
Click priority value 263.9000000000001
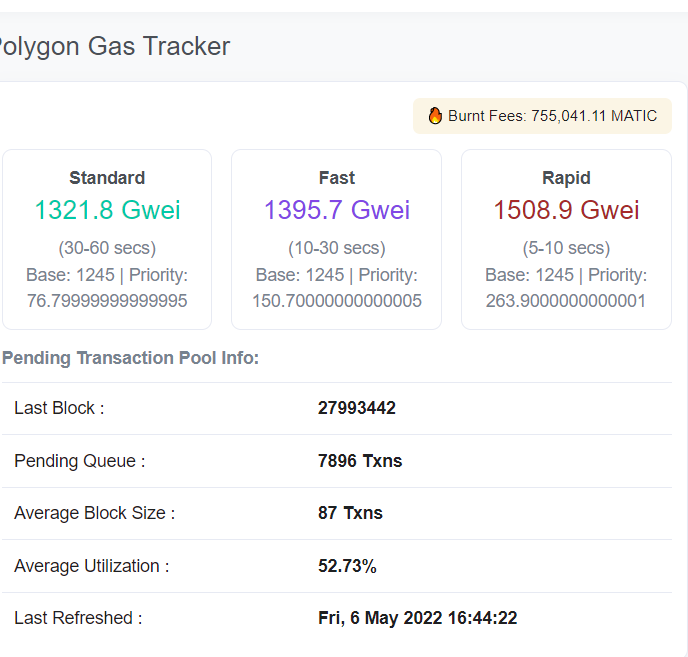coord(566,301)
